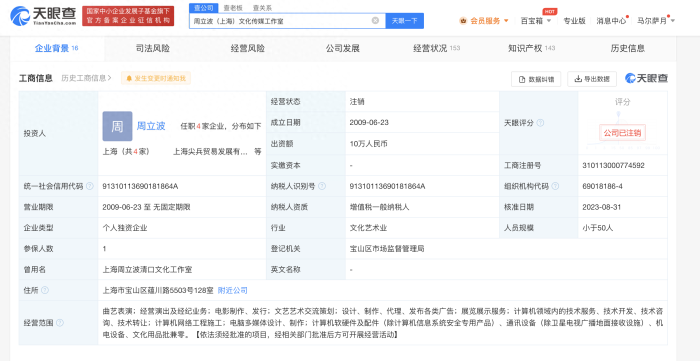Click 附近公司 link
The height and width of the screenshot is (361, 700).
click(233, 290)
